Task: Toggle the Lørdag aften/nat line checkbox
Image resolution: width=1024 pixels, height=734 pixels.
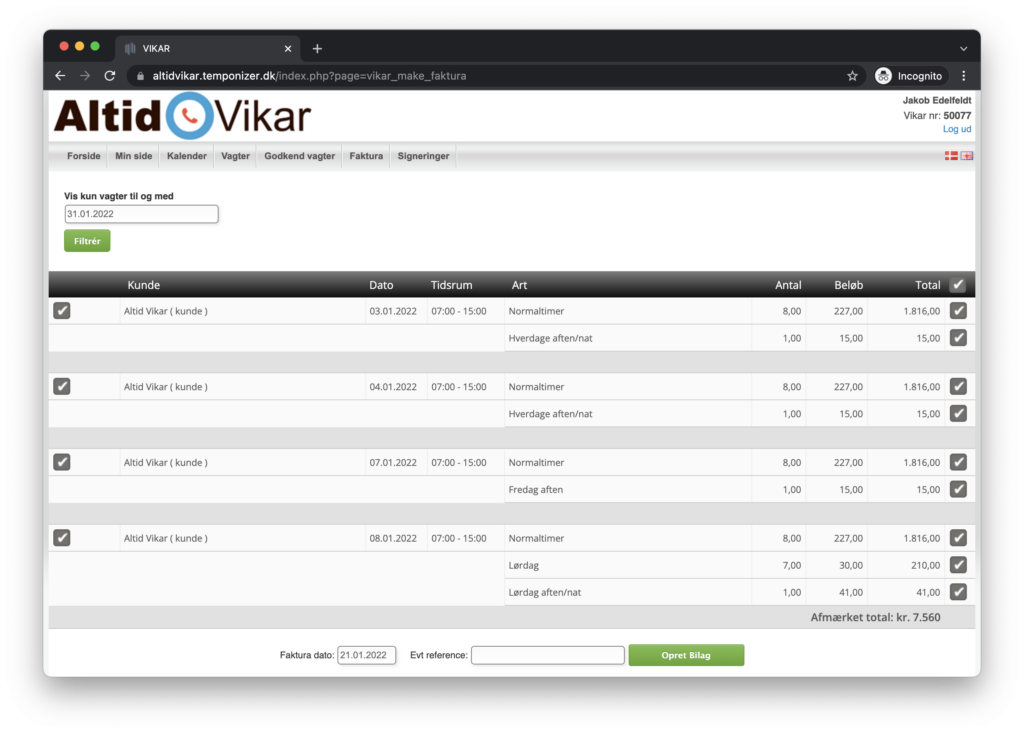Action: tap(958, 592)
